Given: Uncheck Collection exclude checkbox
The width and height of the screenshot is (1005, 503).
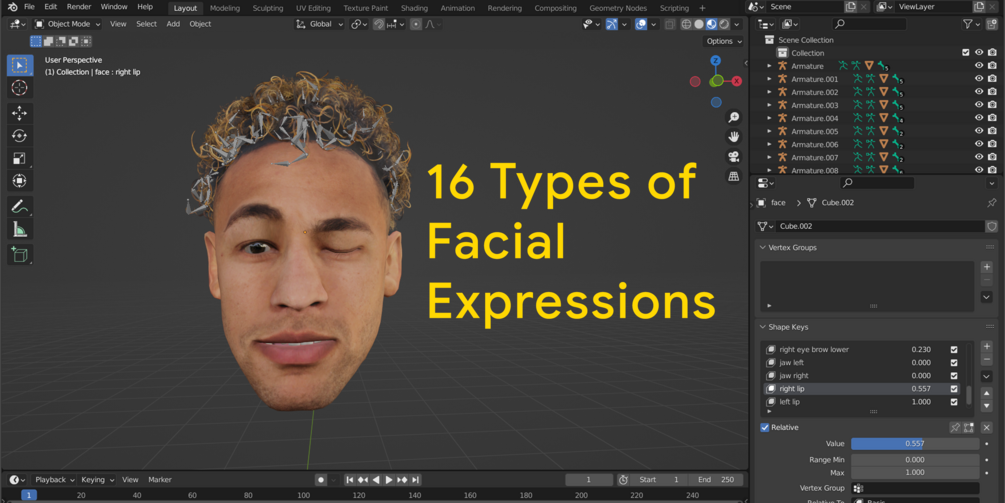Looking at the screenshot, I should pos(966,53).
